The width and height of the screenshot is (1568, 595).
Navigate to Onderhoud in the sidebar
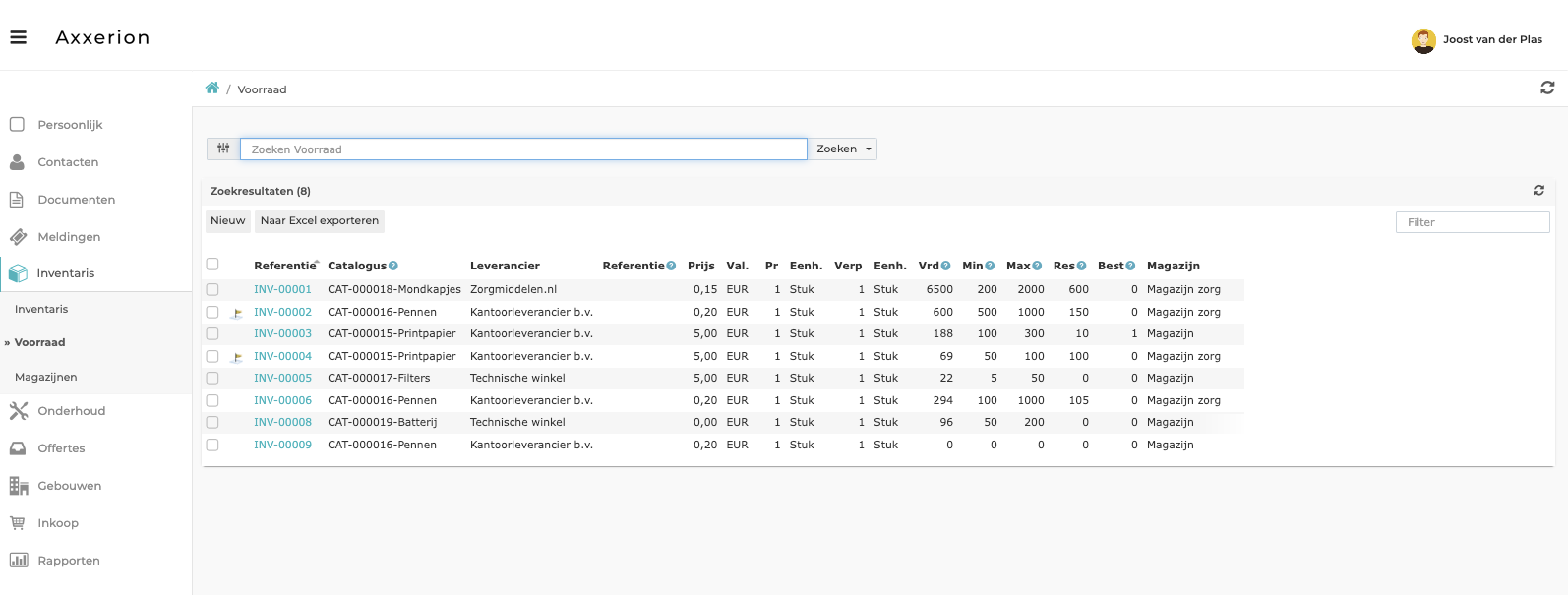[71, 411]
